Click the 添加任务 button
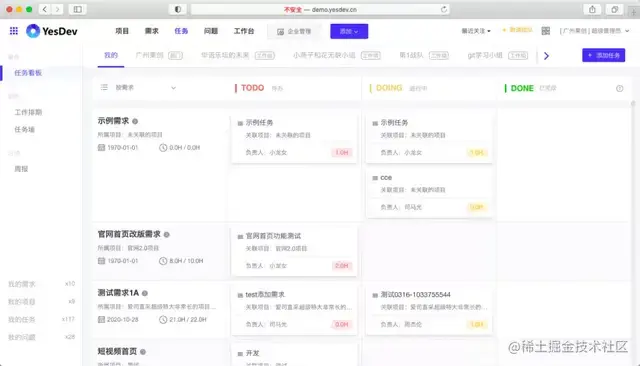 click(603, 55)
